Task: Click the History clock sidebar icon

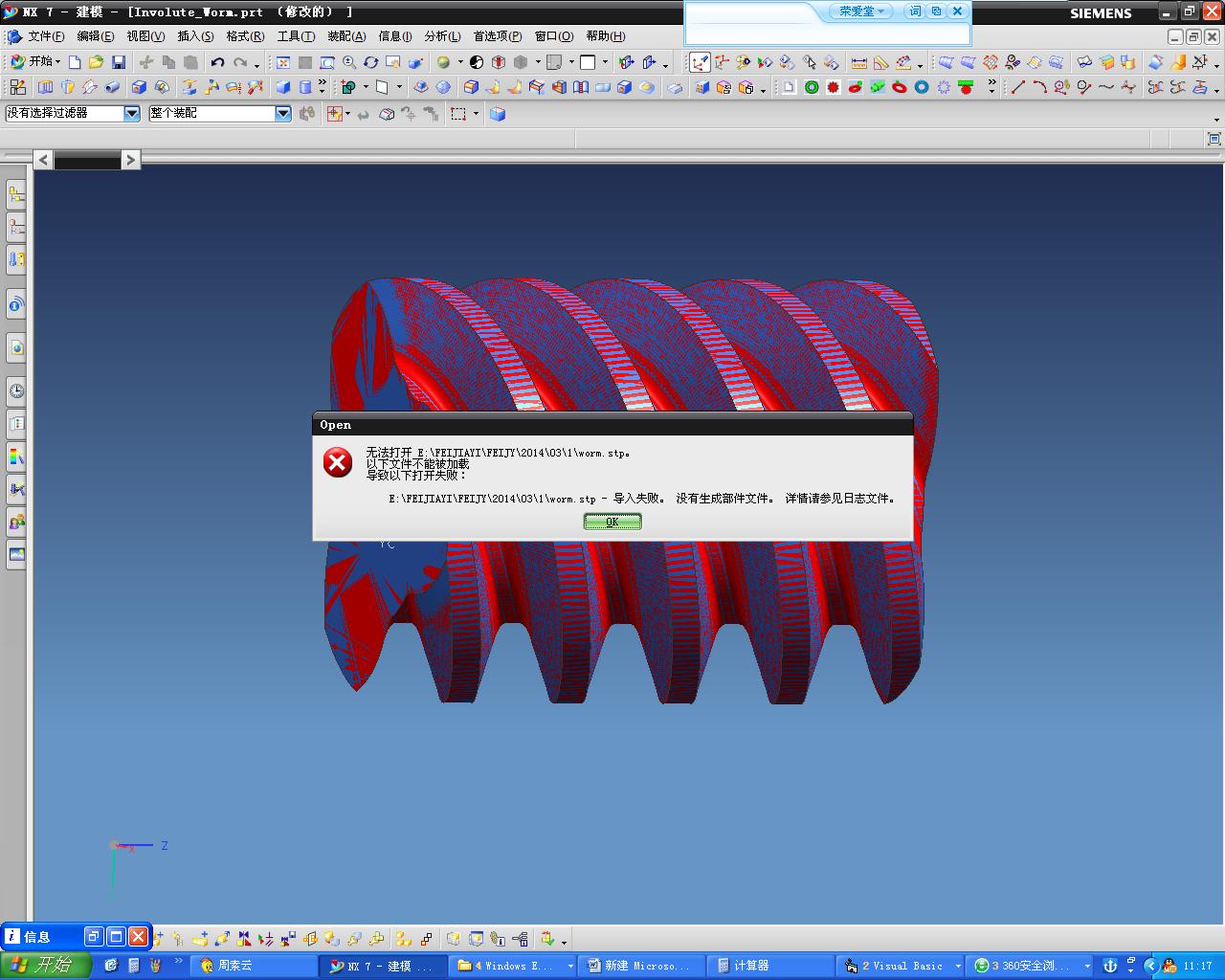Action: [x=16, y=390]
